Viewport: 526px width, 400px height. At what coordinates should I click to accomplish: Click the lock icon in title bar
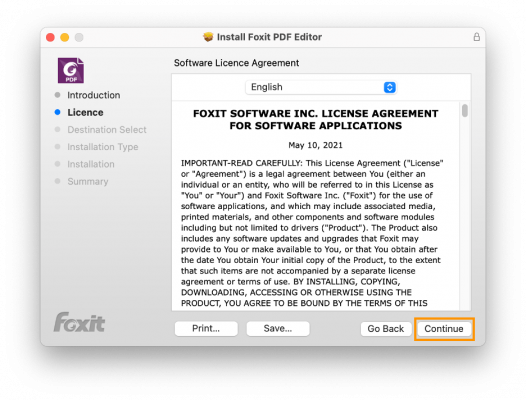(476, 37)
